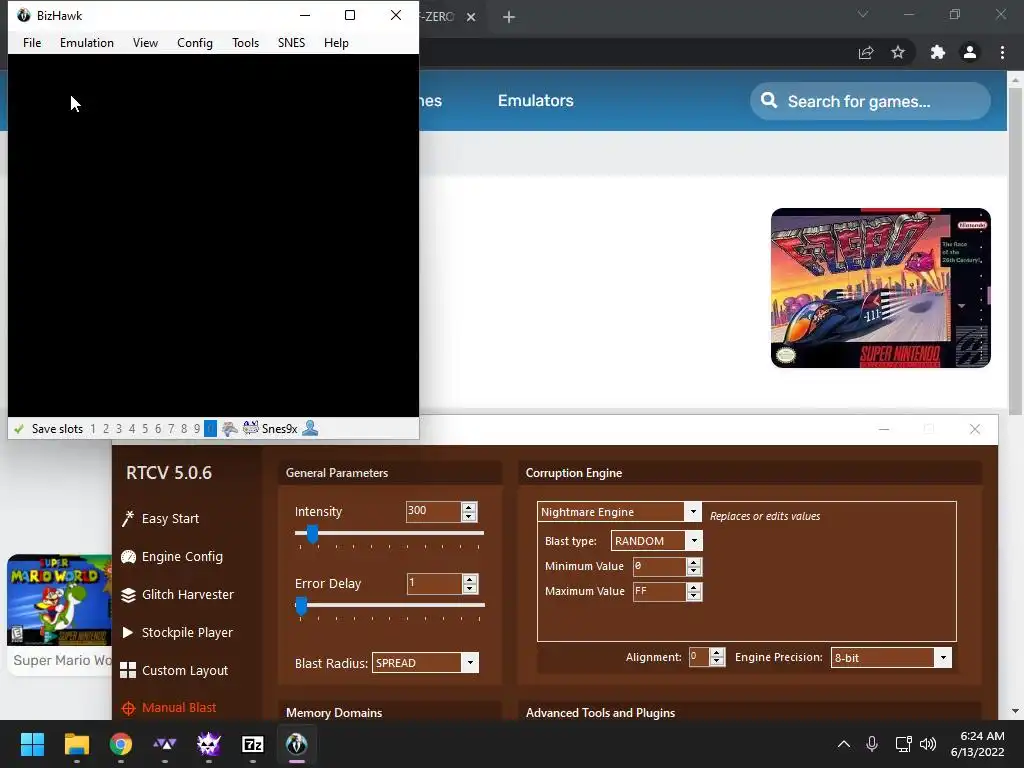Click the Chrome page vertical scrollbar
Screen dimensions: 1024x768
click(x=1015, y=251)
